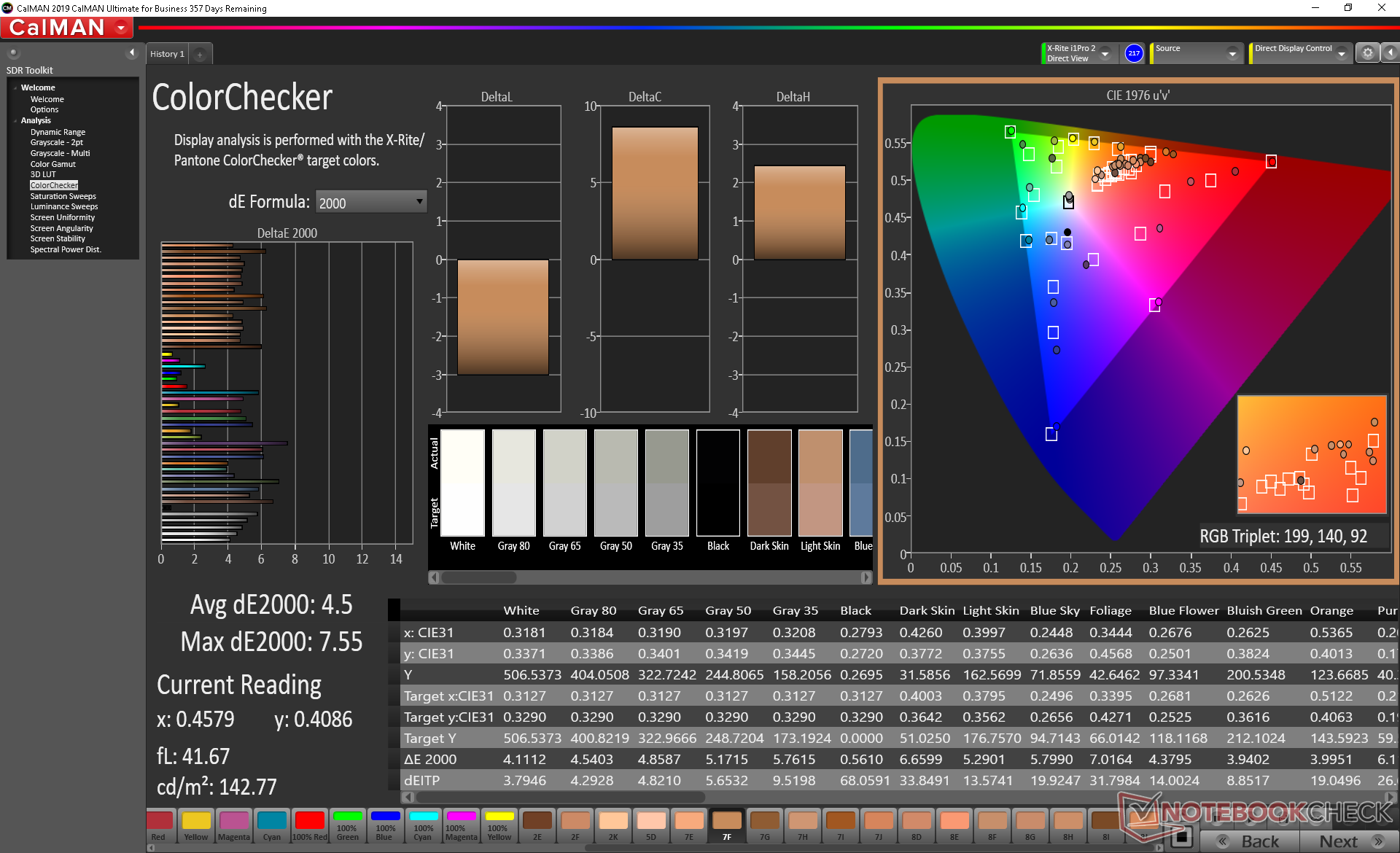The image size is (1400, 853).
Task: Select the 5D skin tone swatch
Action: (x=650, y=825)
